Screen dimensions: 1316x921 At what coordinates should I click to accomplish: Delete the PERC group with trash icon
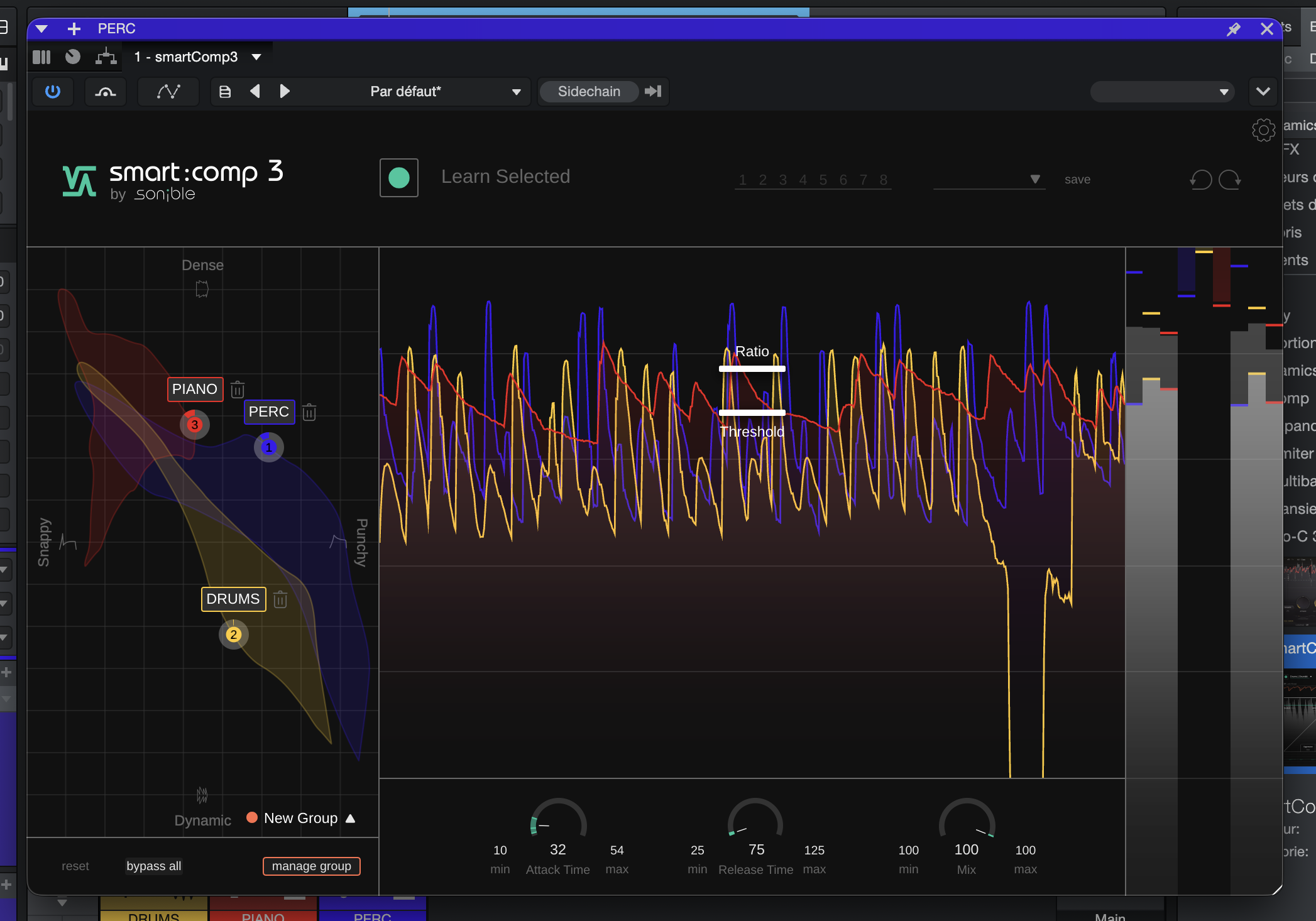309,412
